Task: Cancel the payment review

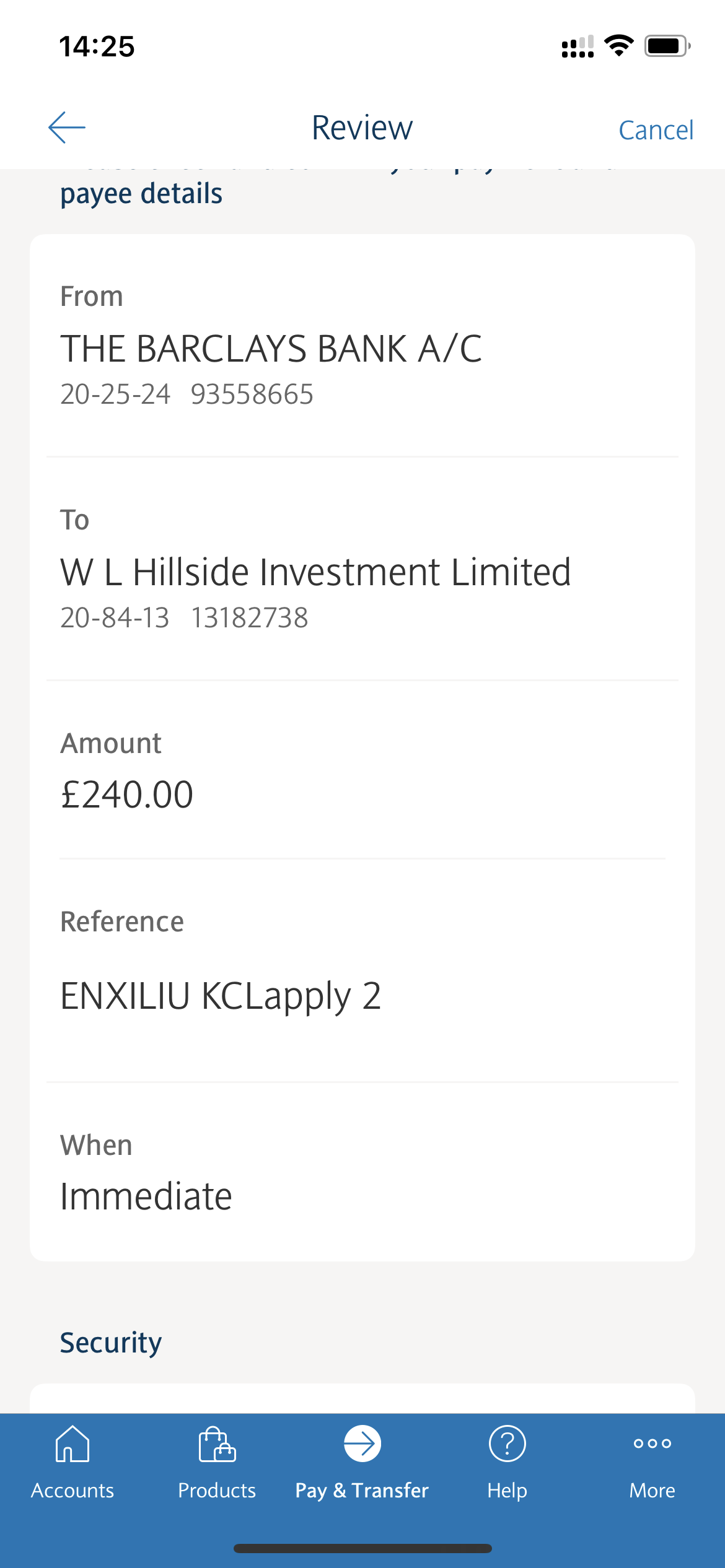Action: tap(656, 130)
